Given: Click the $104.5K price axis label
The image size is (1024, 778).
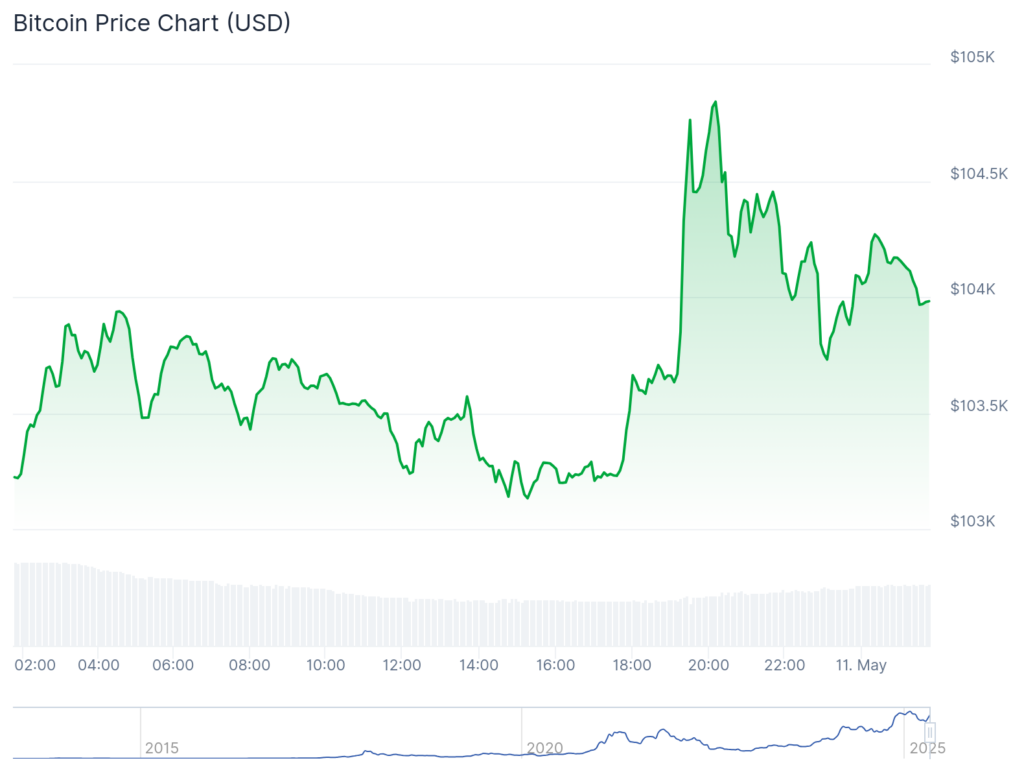Looking at the screenshot, I should coord(978,173).
